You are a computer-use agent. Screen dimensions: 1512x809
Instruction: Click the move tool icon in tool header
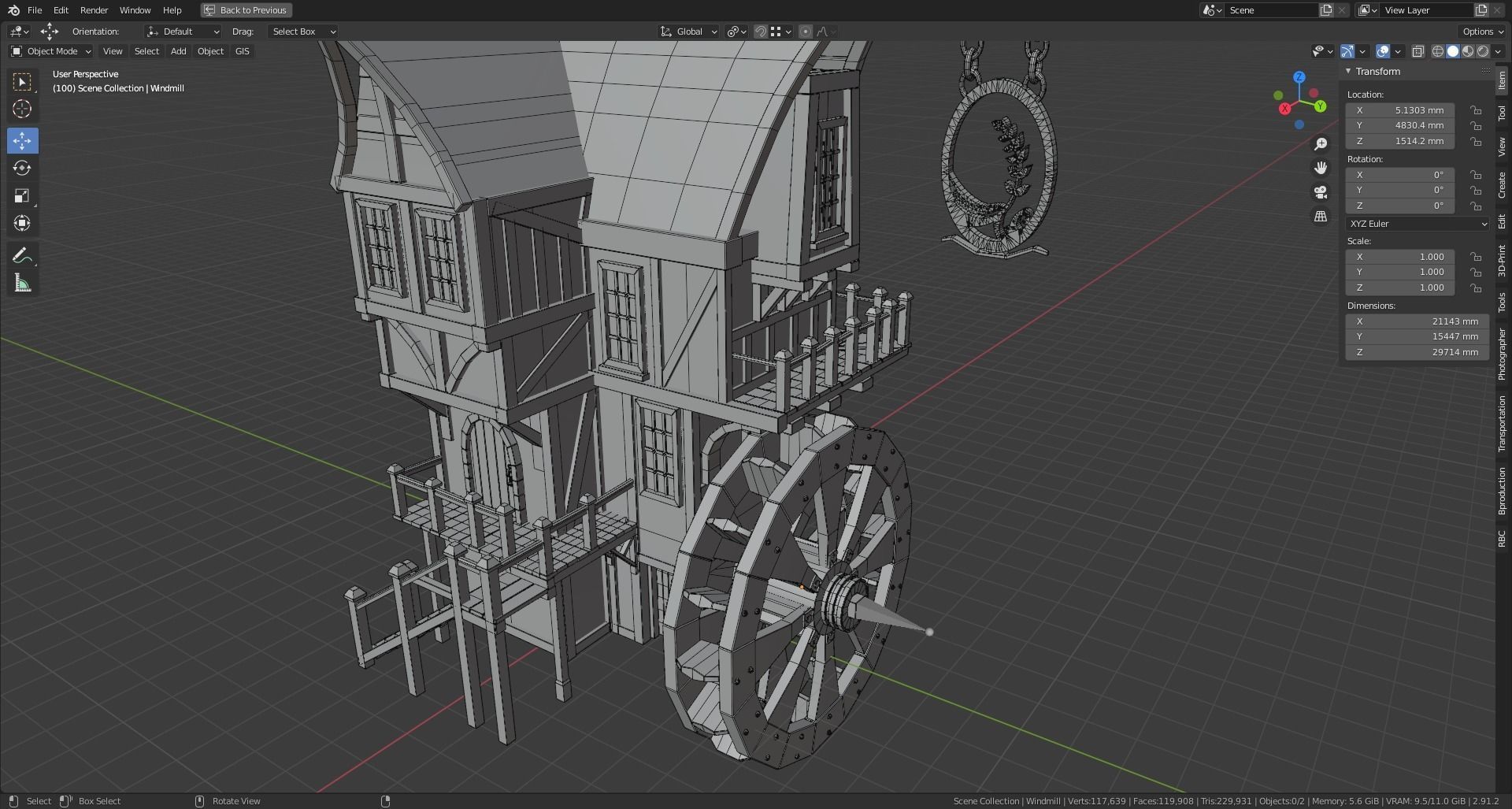click(50, 32)
